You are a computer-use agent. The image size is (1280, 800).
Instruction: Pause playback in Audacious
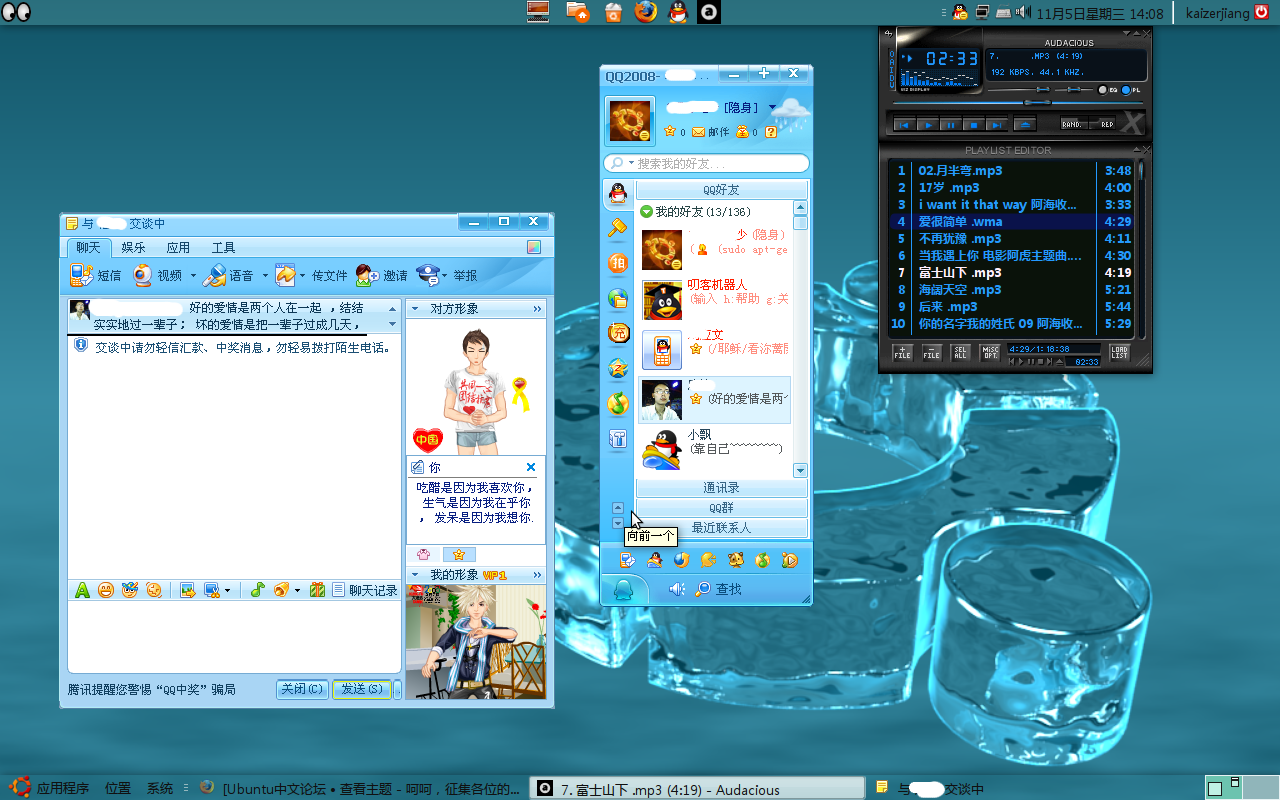click(950, 125)
